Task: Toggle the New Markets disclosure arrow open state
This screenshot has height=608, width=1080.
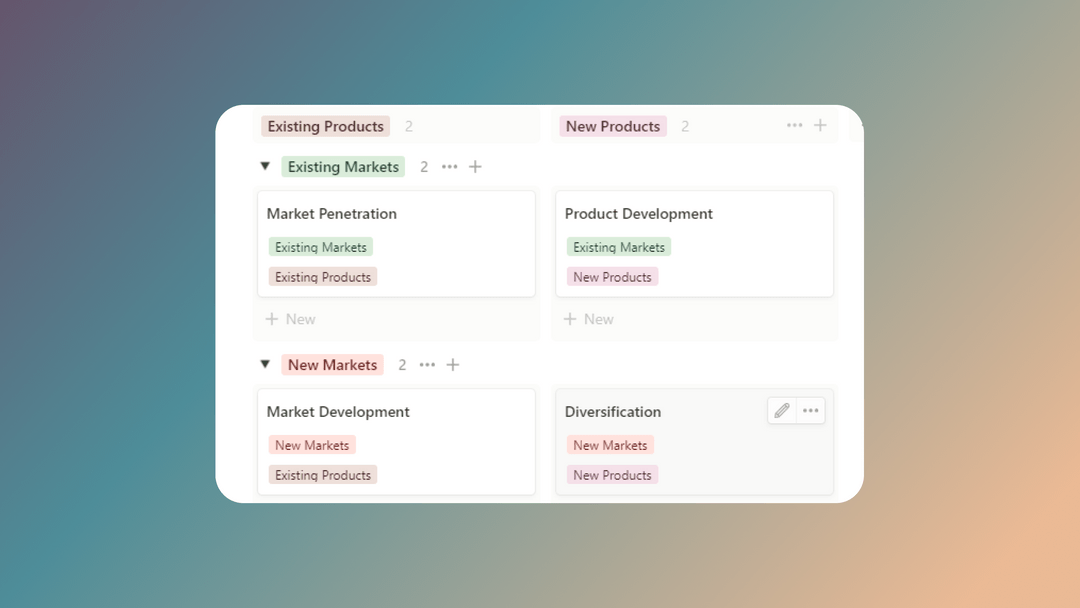Action: pos(264,364)
